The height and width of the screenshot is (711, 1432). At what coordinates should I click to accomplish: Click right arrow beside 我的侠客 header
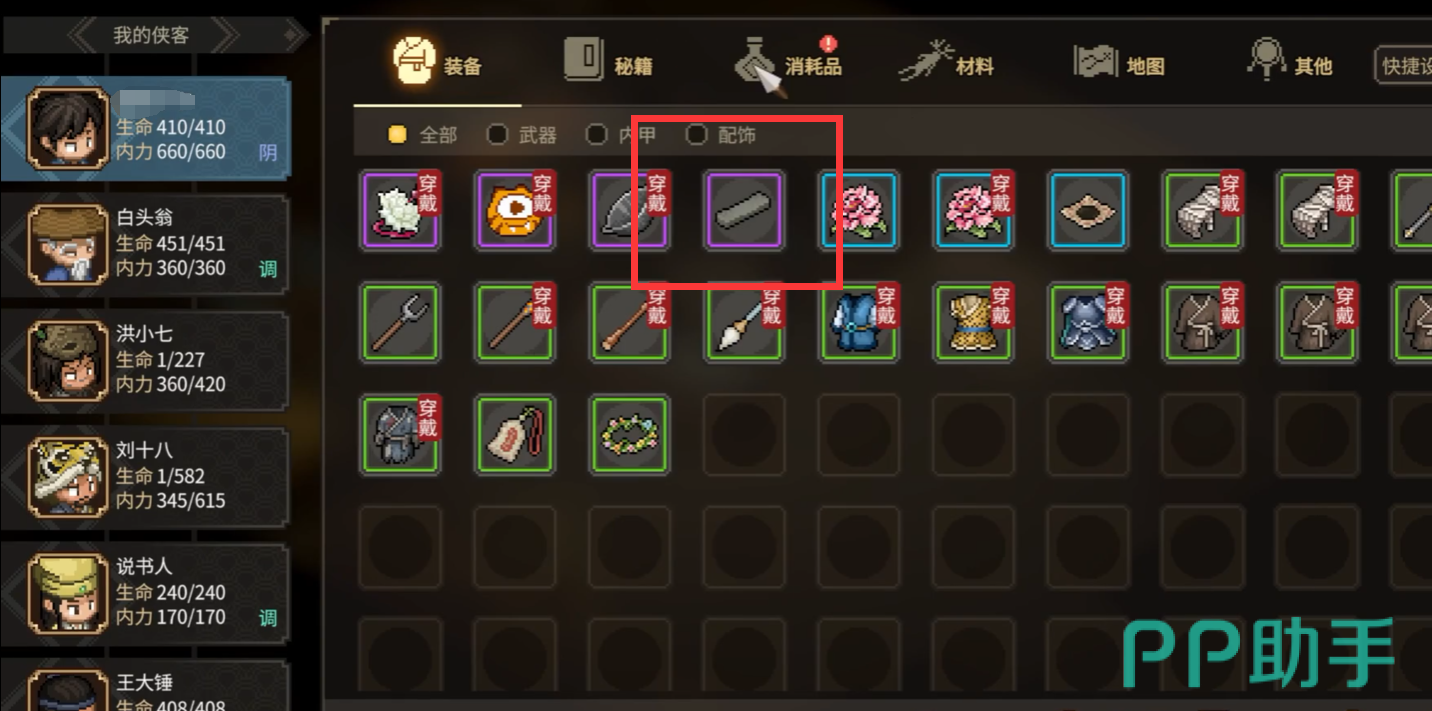coord(225,36)
